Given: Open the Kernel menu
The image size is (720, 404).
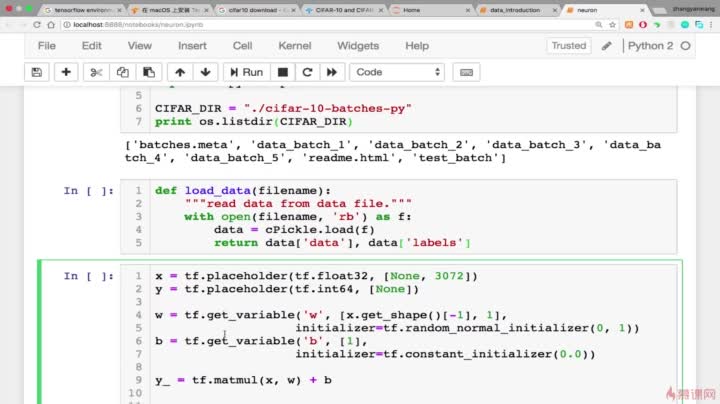Looking at the screenshot, I should pos(295,45).
